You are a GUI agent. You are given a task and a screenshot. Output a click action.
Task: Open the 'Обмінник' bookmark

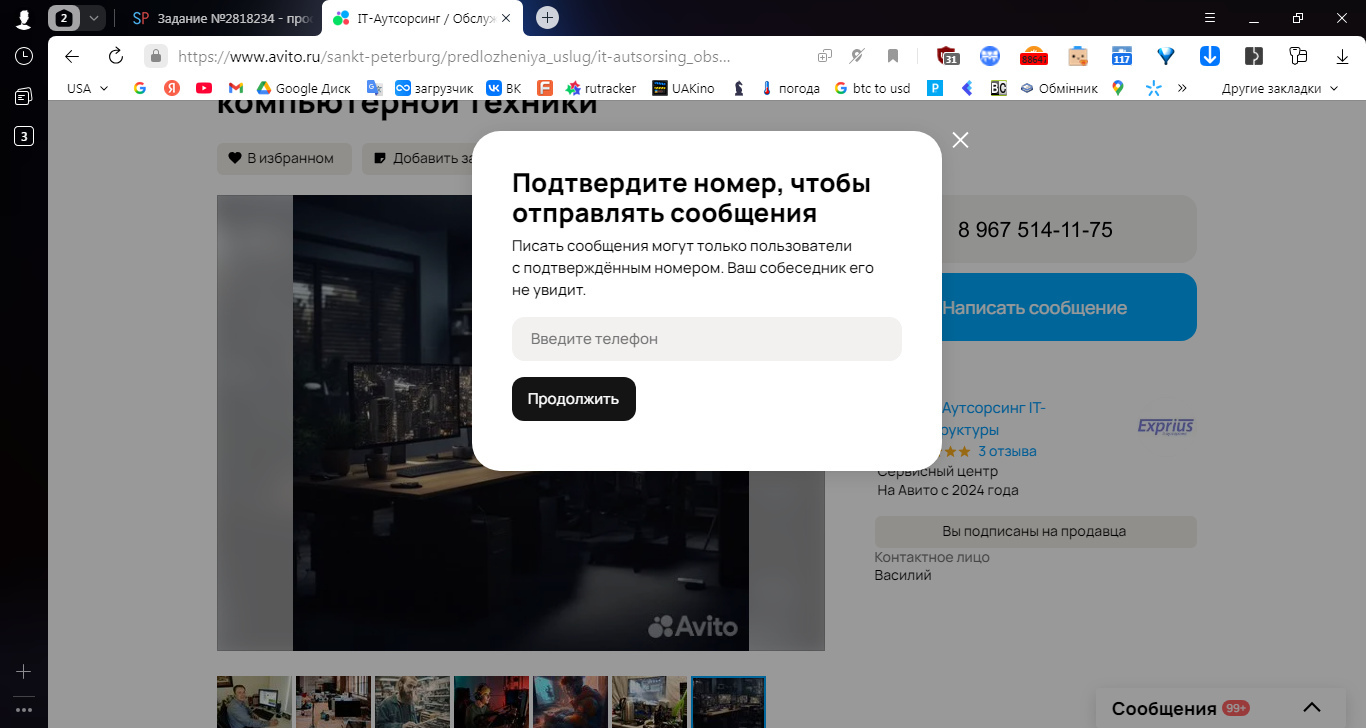1059,88
